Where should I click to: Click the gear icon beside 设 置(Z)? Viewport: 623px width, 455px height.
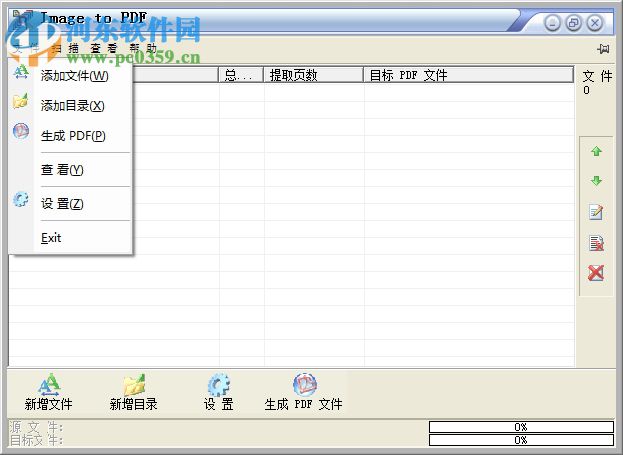pyautogui.click(x=21, y=199)
